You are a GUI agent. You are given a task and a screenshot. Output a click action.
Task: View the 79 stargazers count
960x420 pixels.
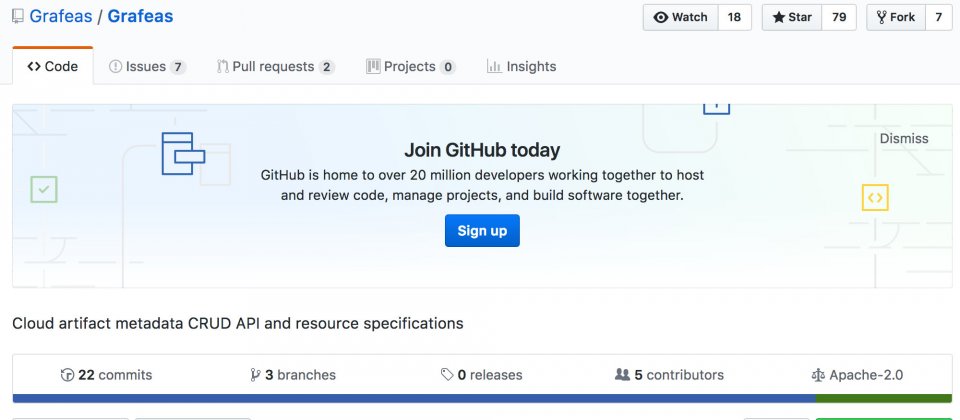tap(839, 17)
